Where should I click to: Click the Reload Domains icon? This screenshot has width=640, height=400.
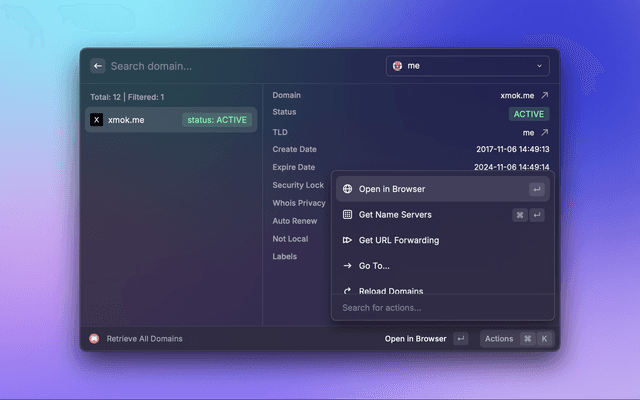pos(346,290)
